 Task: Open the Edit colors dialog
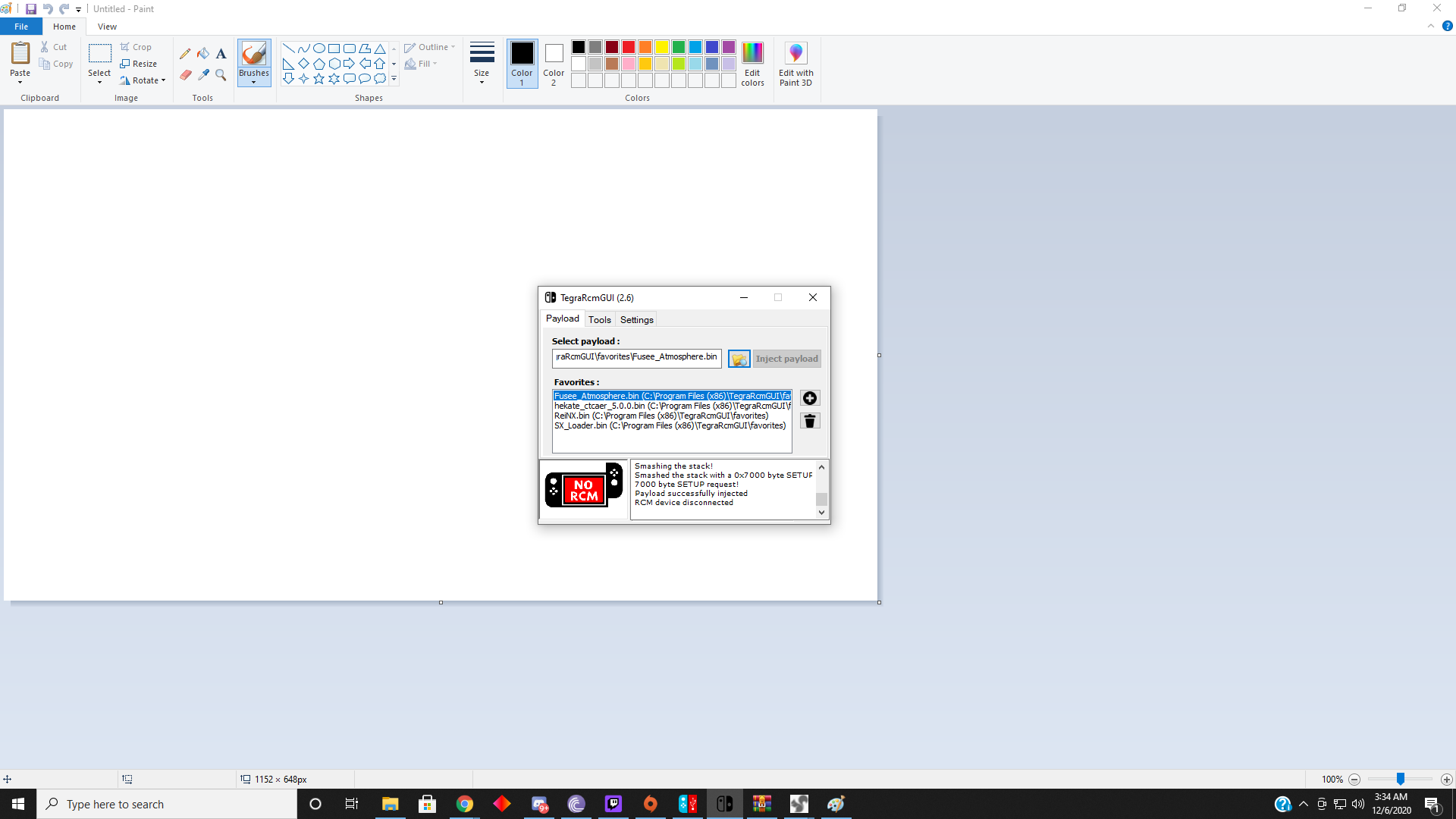(x=752, y=64)
